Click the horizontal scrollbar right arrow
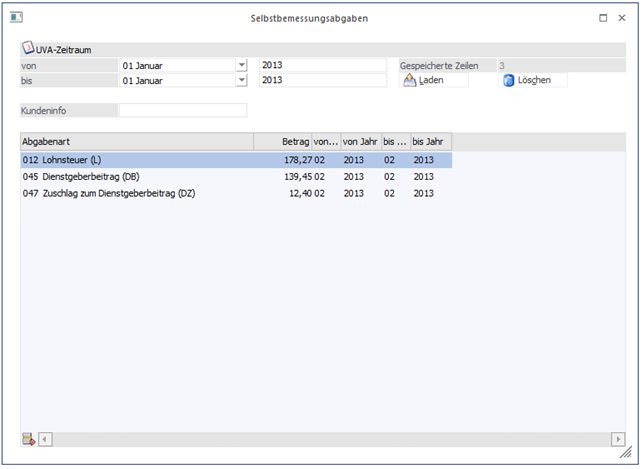The image size is (642, 469). [619, 439]
